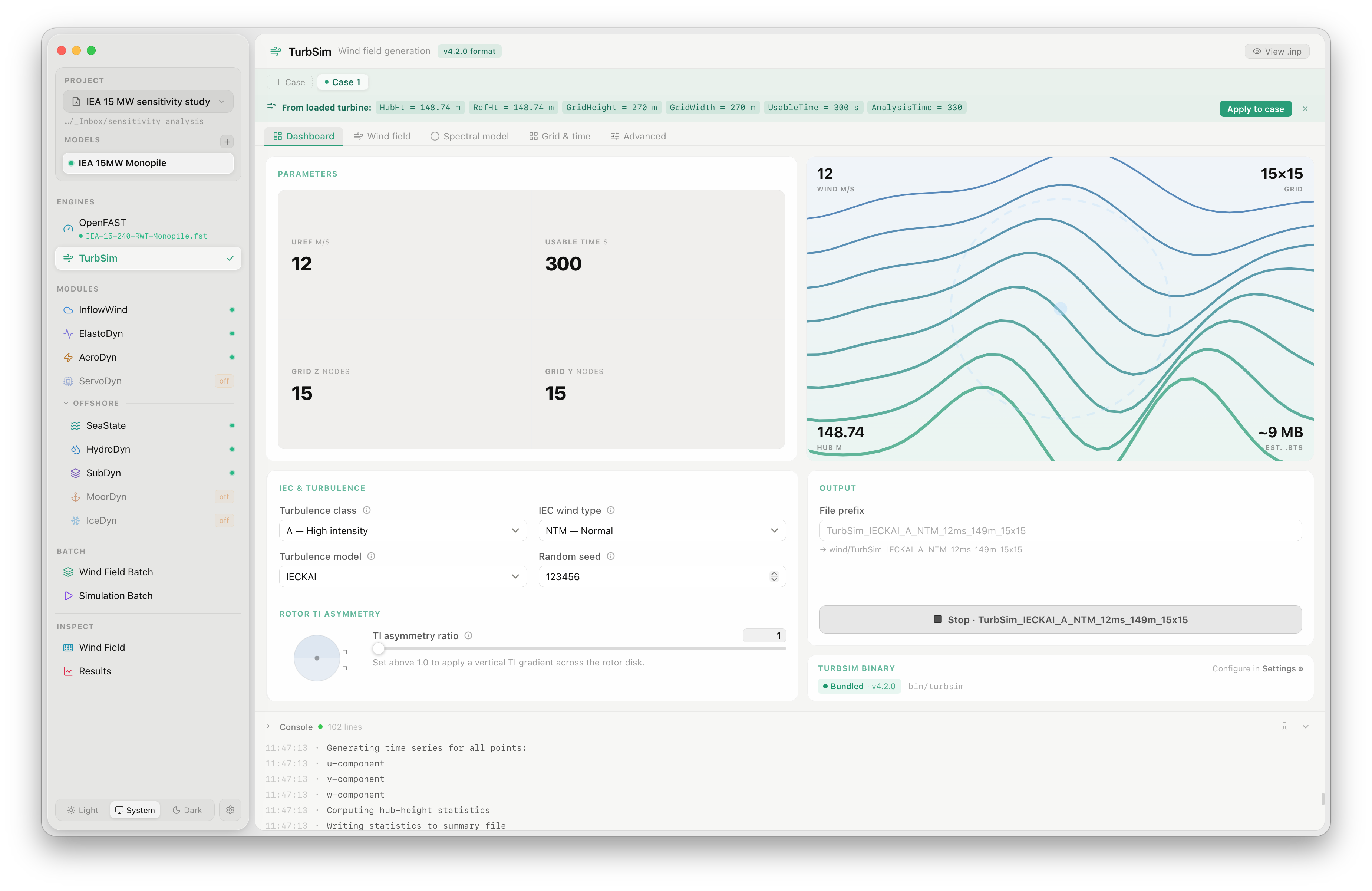Open settings via the gear icon

click(x=230, y=810)
